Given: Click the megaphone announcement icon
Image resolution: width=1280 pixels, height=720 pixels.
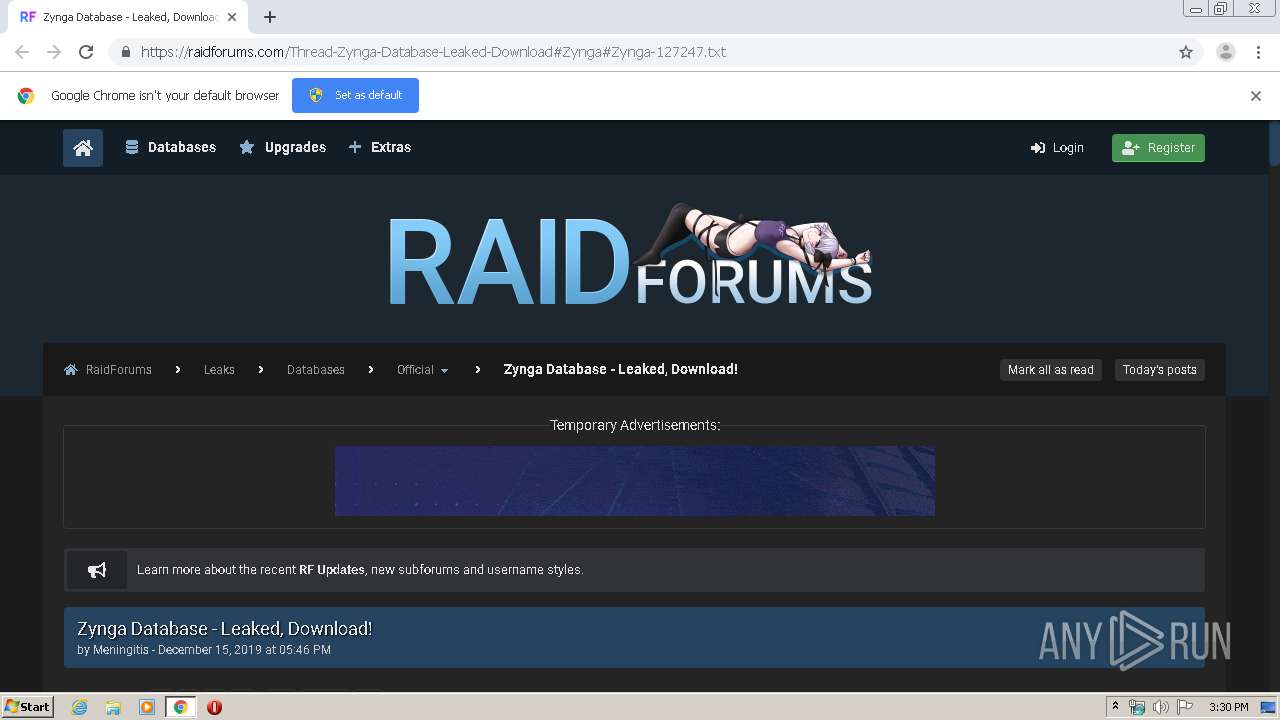Looking at the screenshot, I should 97,570.
